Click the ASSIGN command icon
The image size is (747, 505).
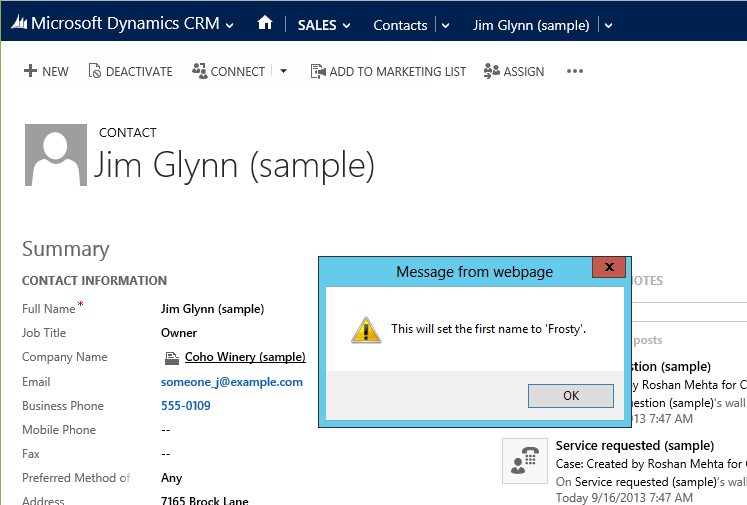[x=492, y=71]
